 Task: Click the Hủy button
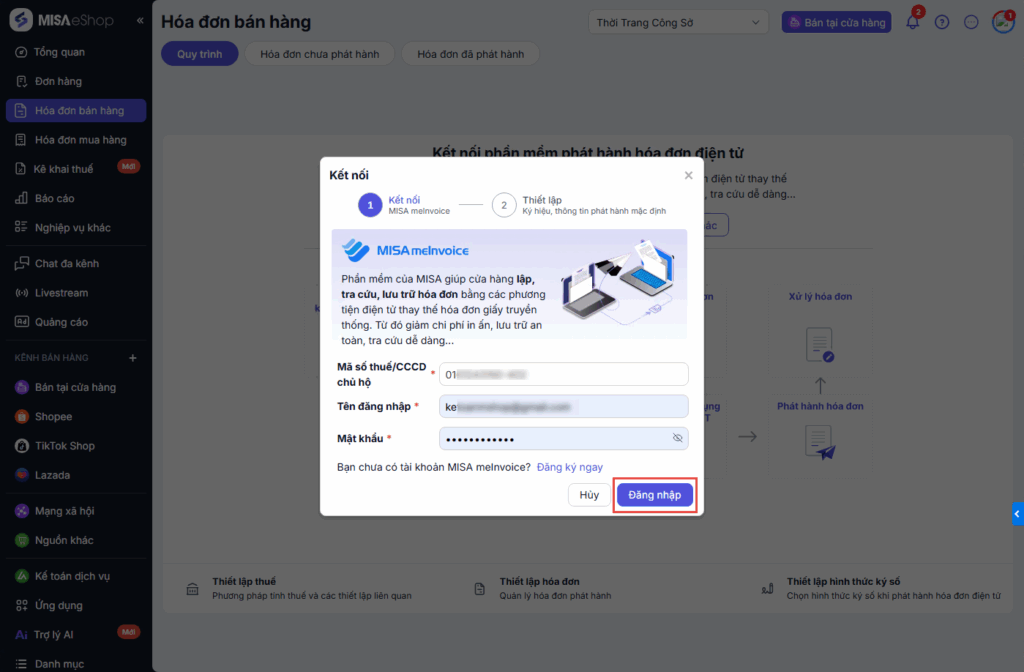click(x=589, y=495)
